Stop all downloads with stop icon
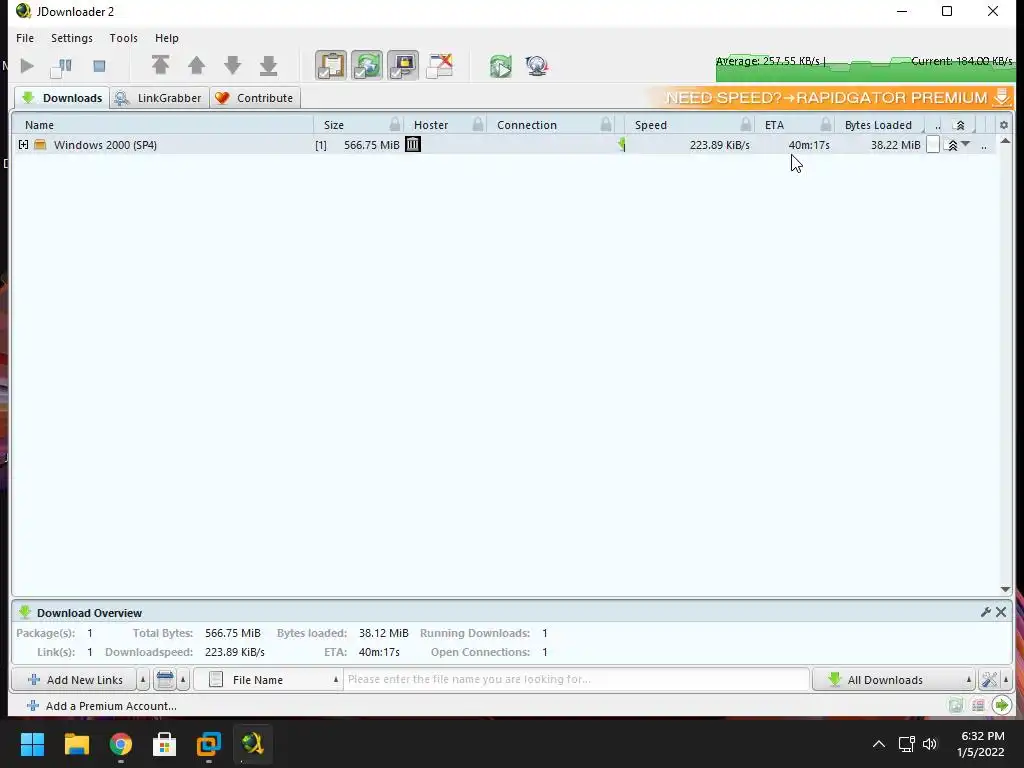Image resolution: width=1024 pixels, height=768 pixels. click(x=99, y=66)
